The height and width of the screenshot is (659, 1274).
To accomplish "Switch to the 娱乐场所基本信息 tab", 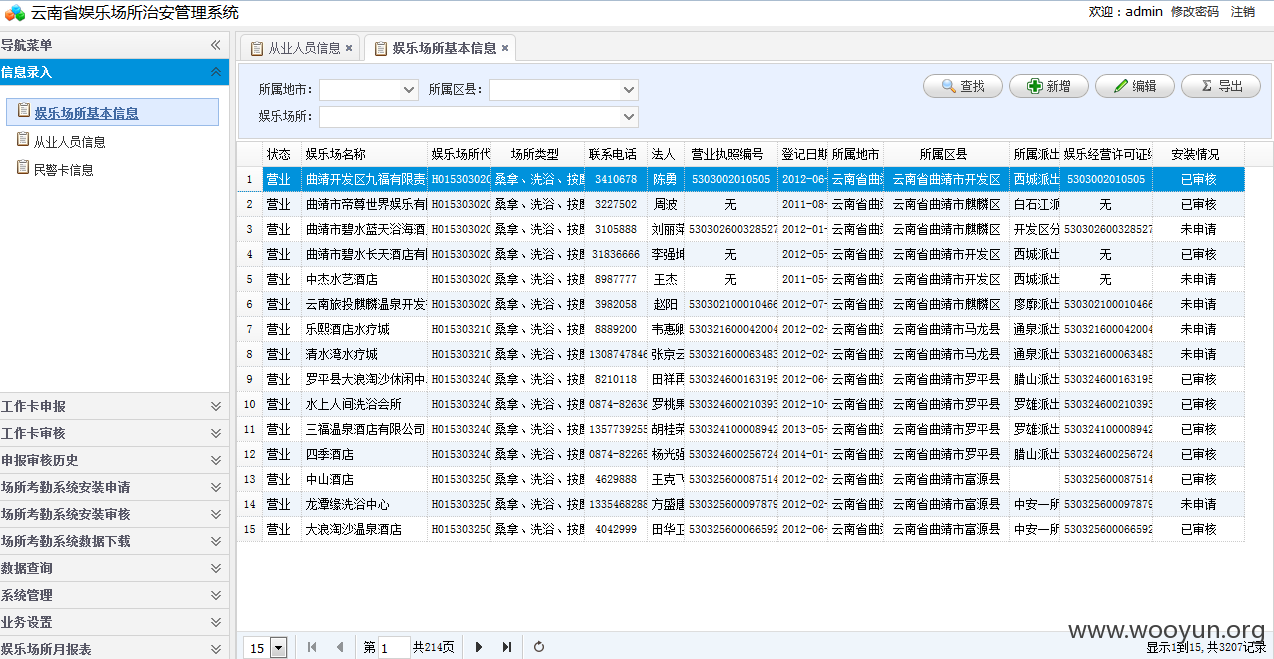I will 442,47.
